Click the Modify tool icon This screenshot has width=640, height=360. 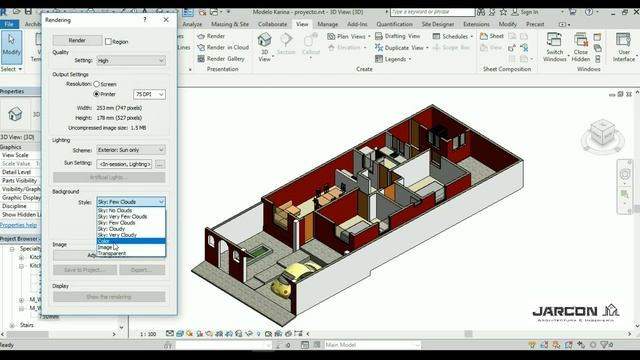pyautogui.click(x=11, y=46)
